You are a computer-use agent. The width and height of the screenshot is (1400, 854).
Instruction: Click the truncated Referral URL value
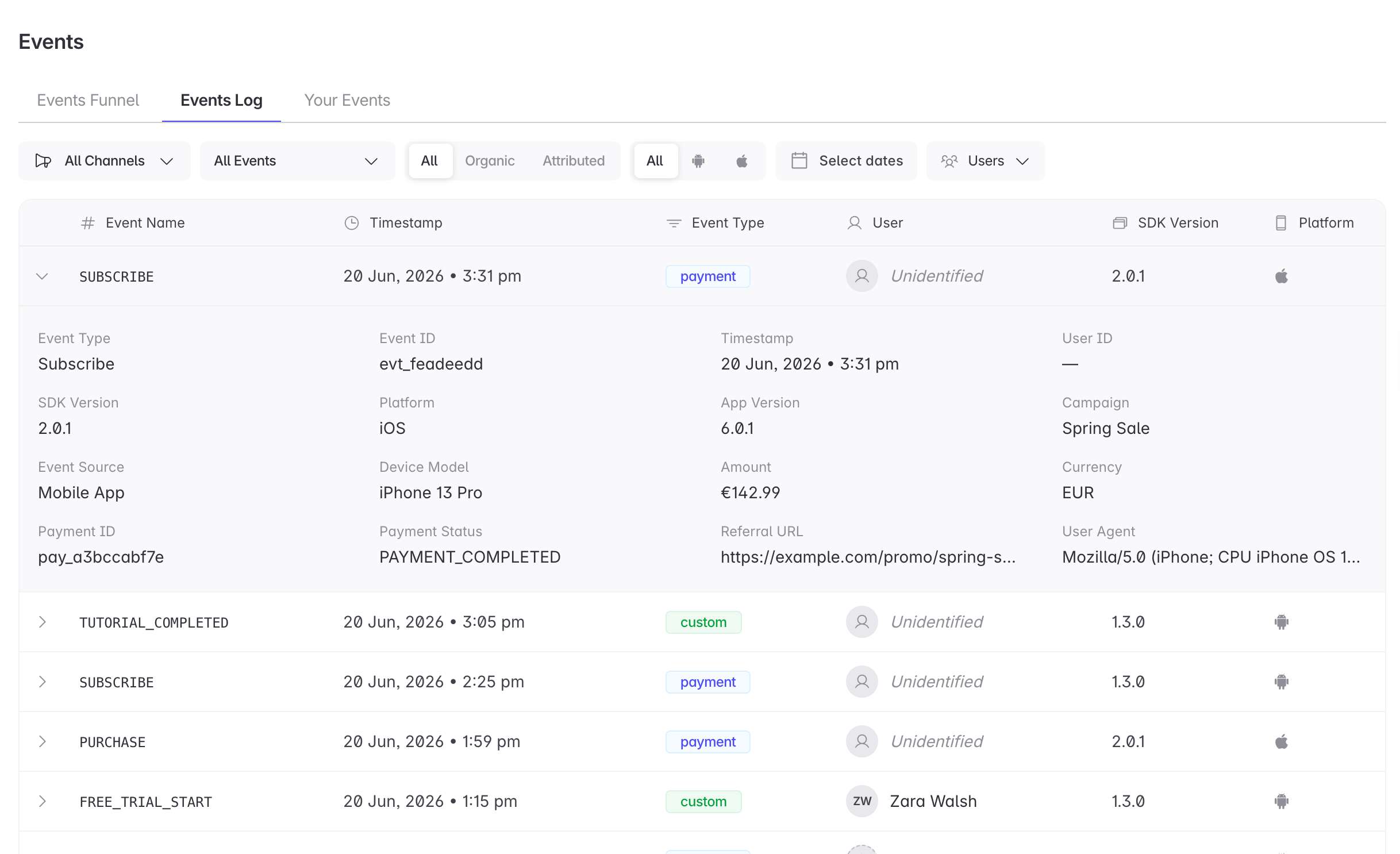click(868, 557)
